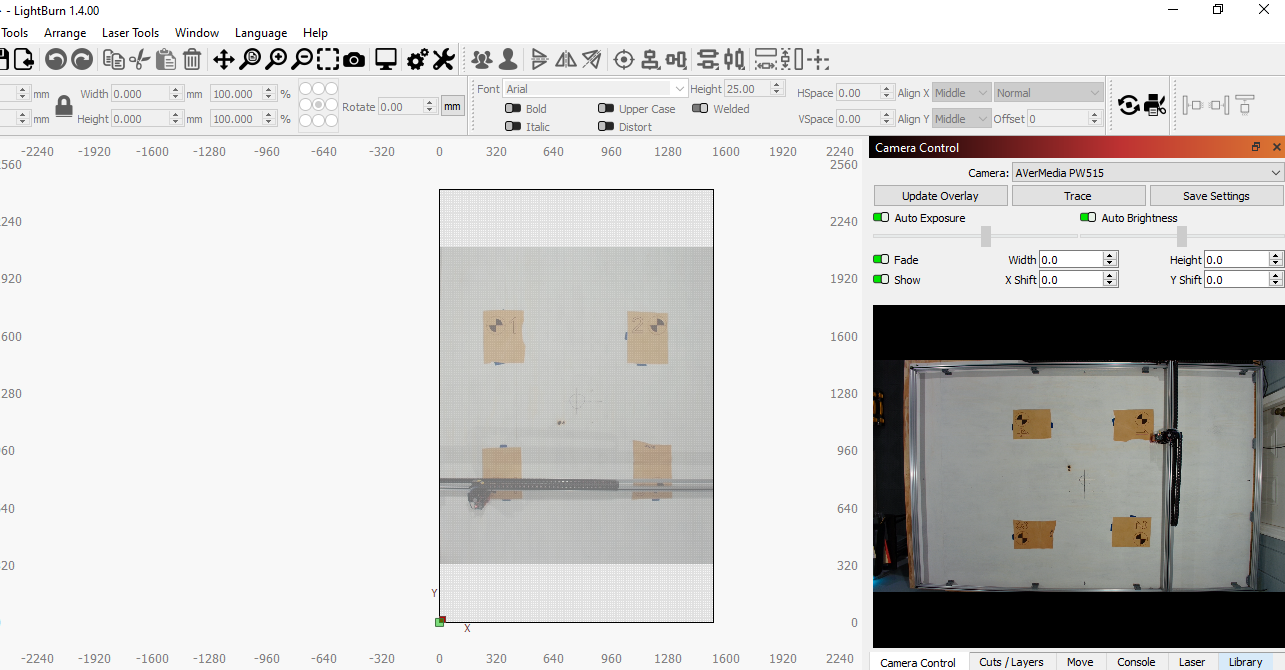
Task: Click the Auto Brightness slider handle
Action: [1182, 236]
